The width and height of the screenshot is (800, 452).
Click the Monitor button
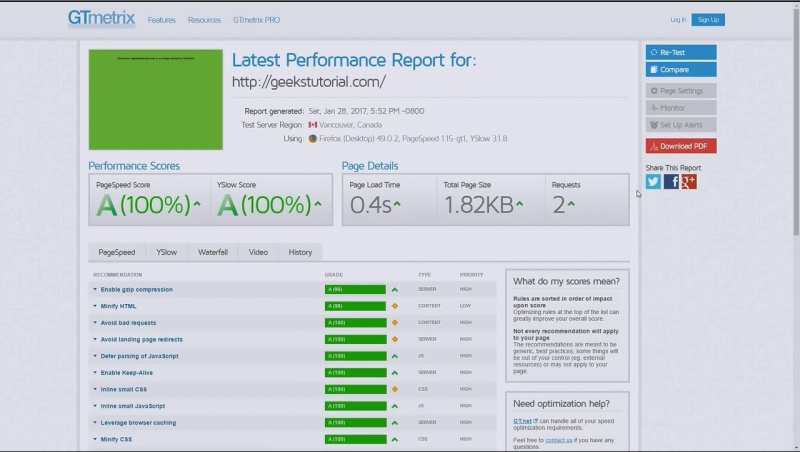[x=681, y=108]
